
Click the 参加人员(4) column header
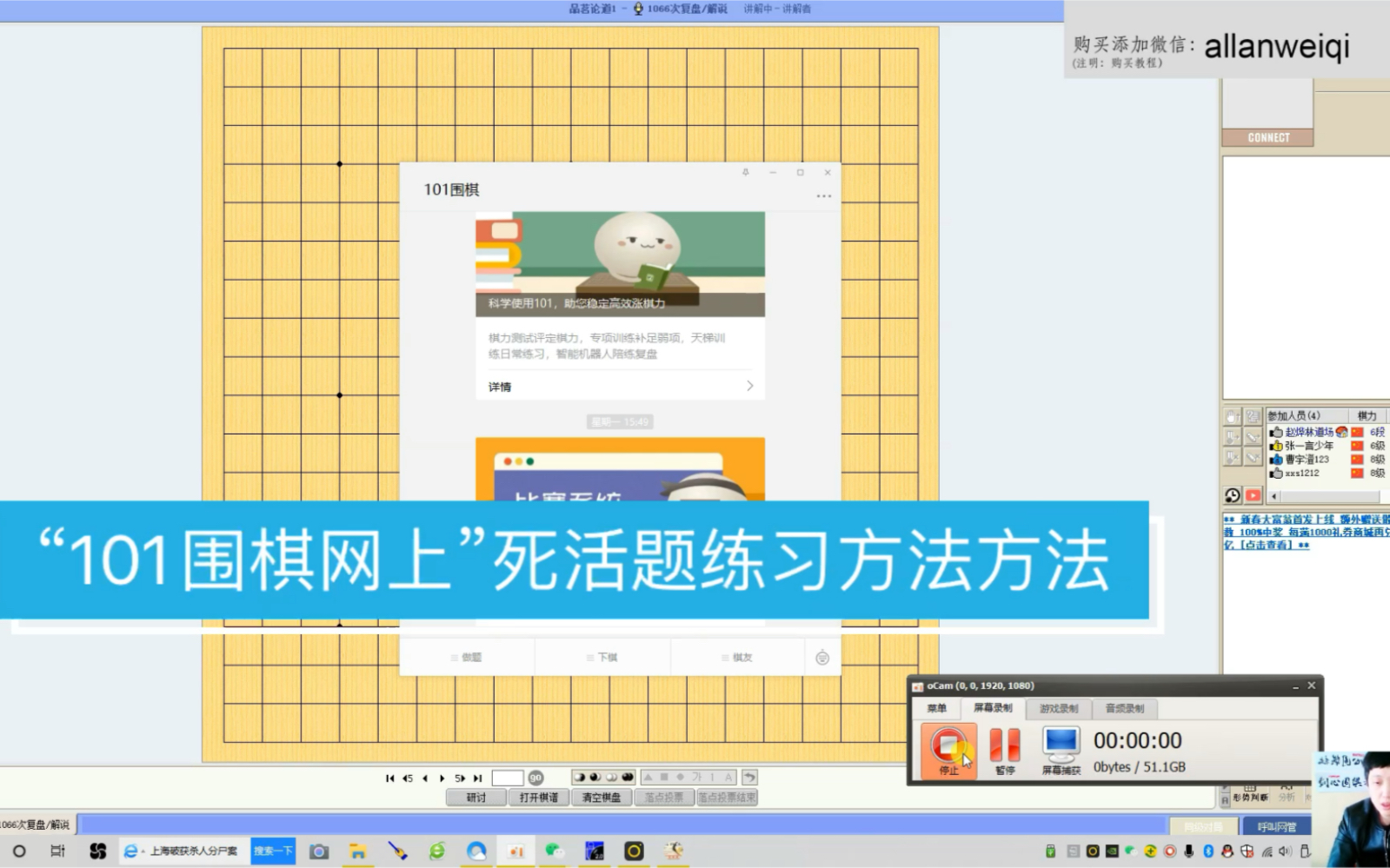[x=1307, y=415]
